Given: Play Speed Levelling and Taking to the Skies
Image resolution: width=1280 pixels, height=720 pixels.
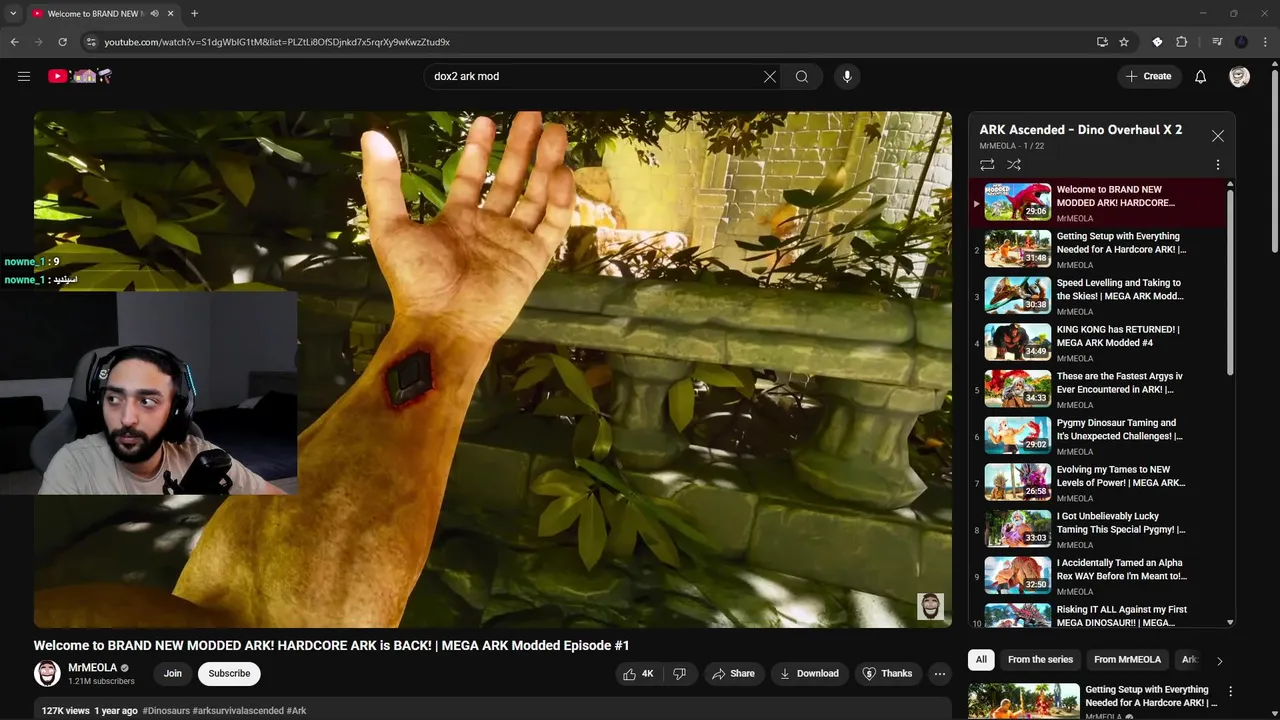Looking at the screenshot, I should click(1097, 296).
